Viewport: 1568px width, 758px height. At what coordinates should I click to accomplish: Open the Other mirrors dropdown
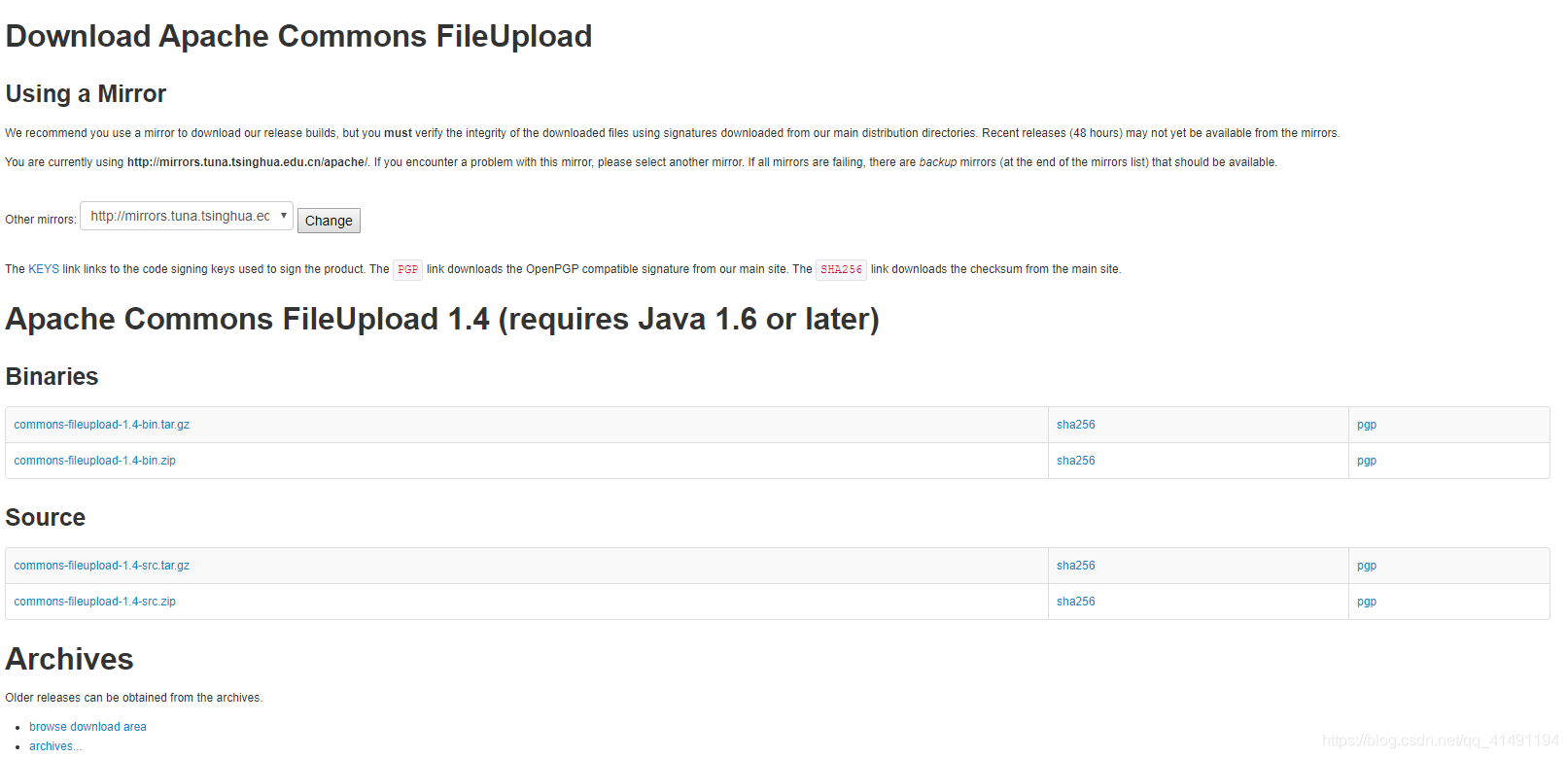pos(187,216)
